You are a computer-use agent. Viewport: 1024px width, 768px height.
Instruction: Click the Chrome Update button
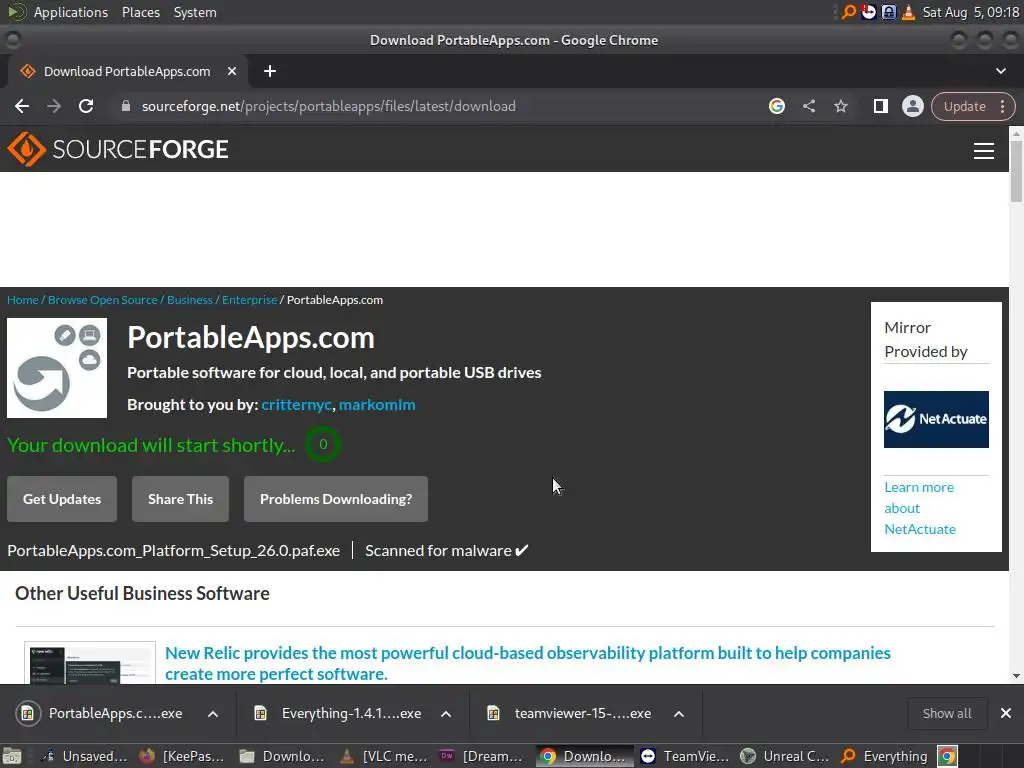tap(965, 106)
